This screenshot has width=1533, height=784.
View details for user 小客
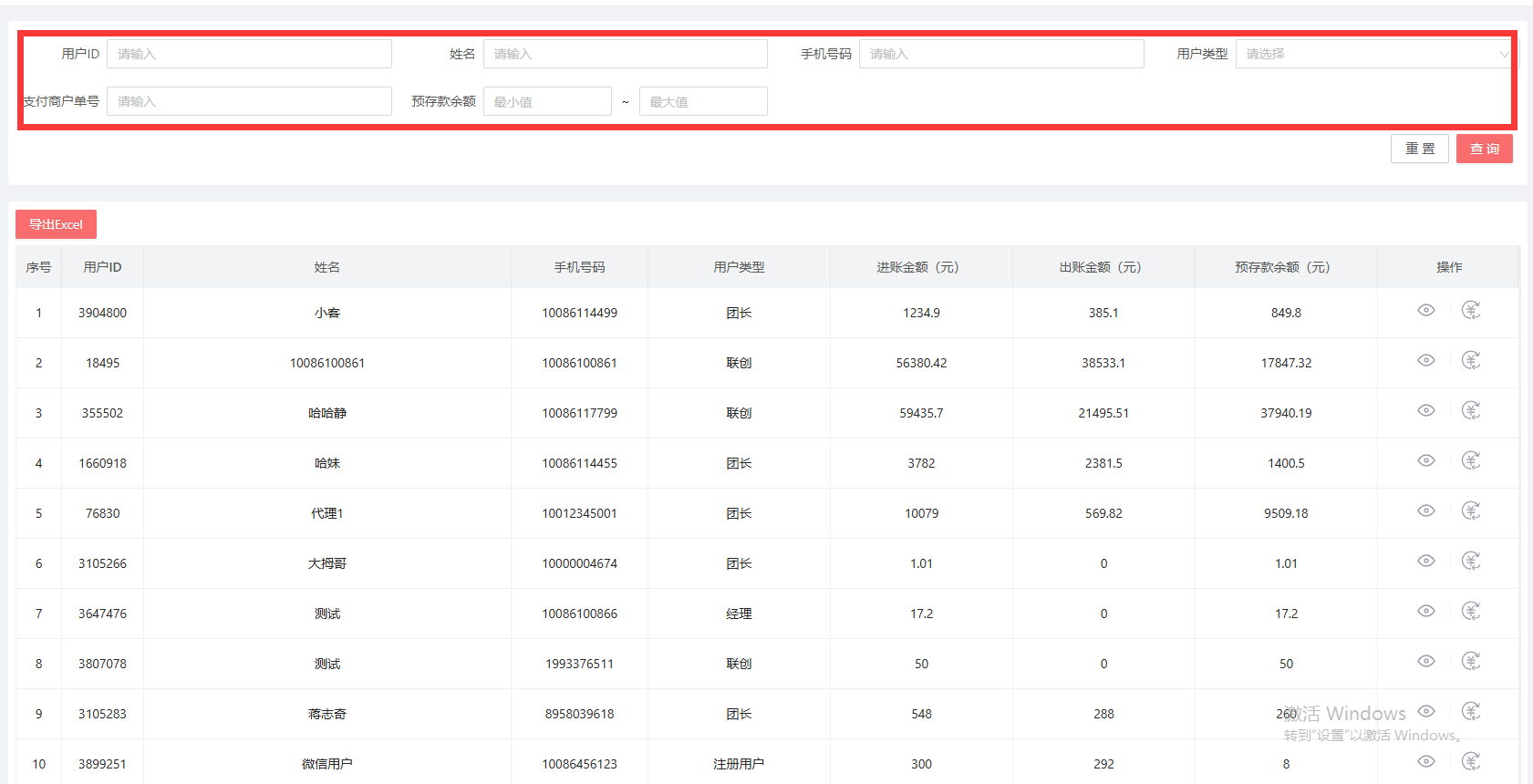[x=1426, y=310]
